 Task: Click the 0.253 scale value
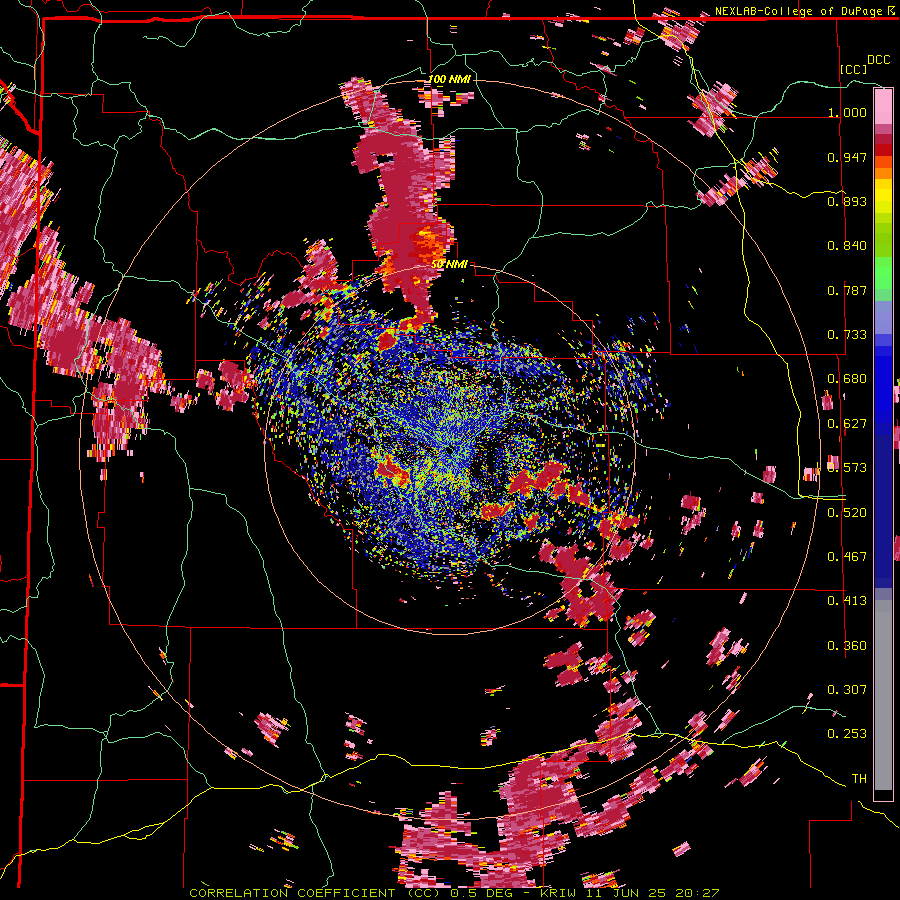click(x=847, y=734)
